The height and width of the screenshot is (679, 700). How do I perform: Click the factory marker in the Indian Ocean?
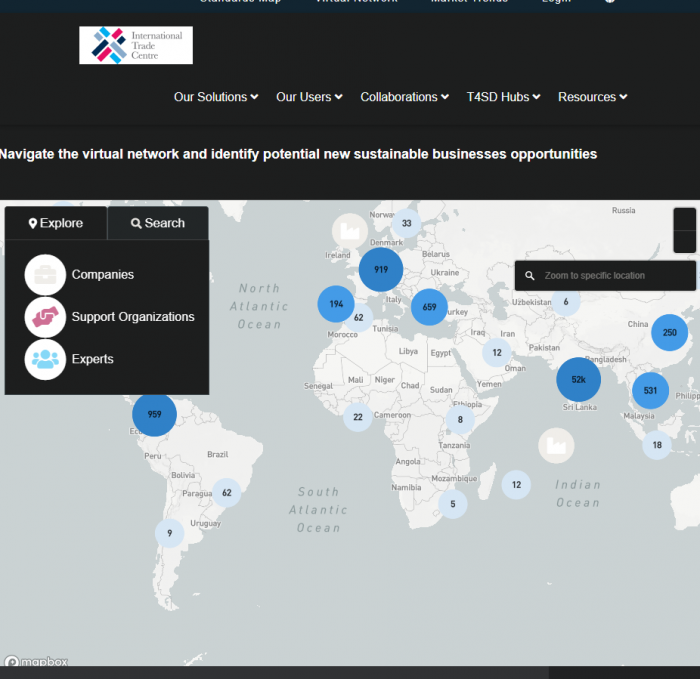click(x=556, y=445)
